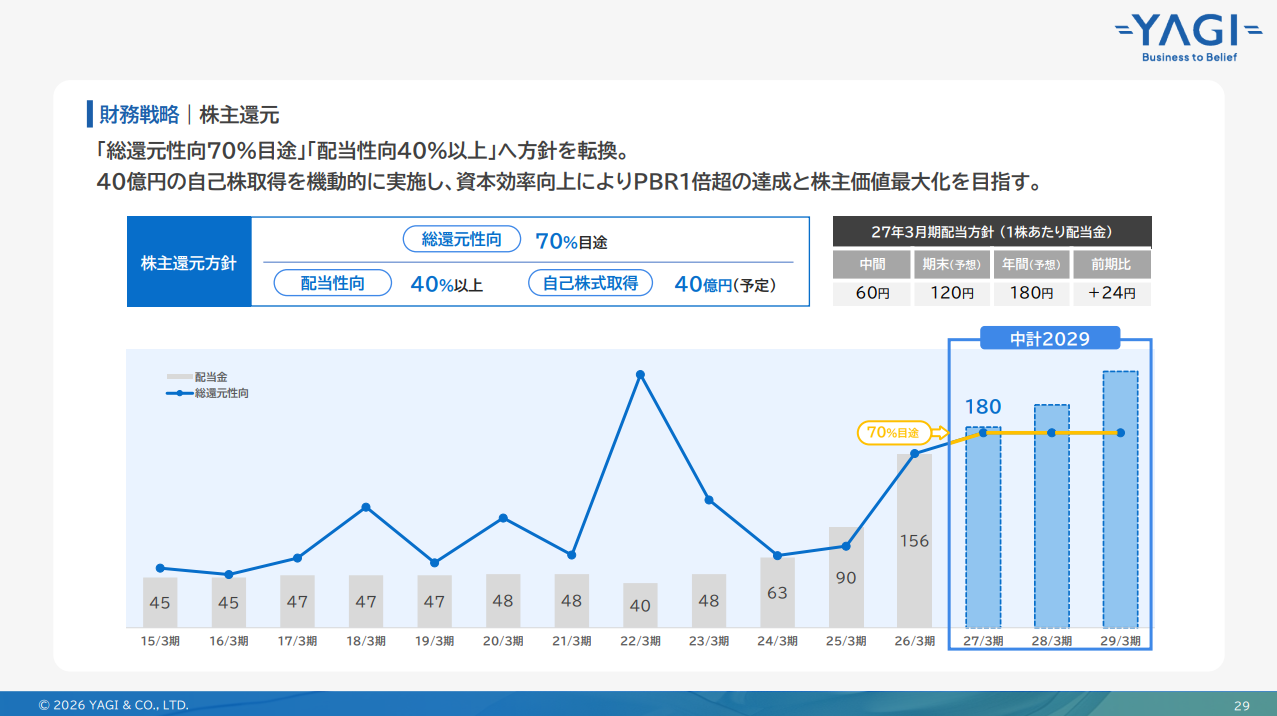Image resolution: width=1277 pixels, height=716 pixels.
Task: Click the 24/3期 axis label
Action: click(x=777, y=642)
